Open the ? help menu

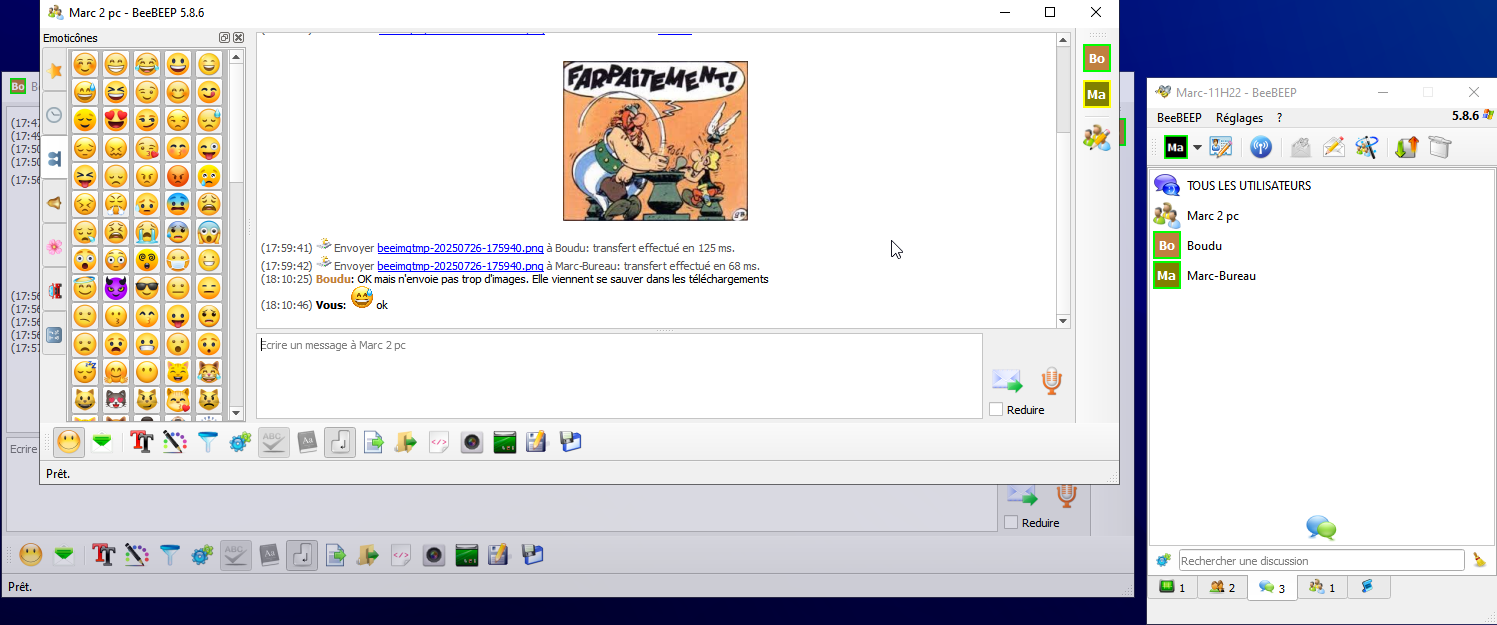pos(1279,118)
